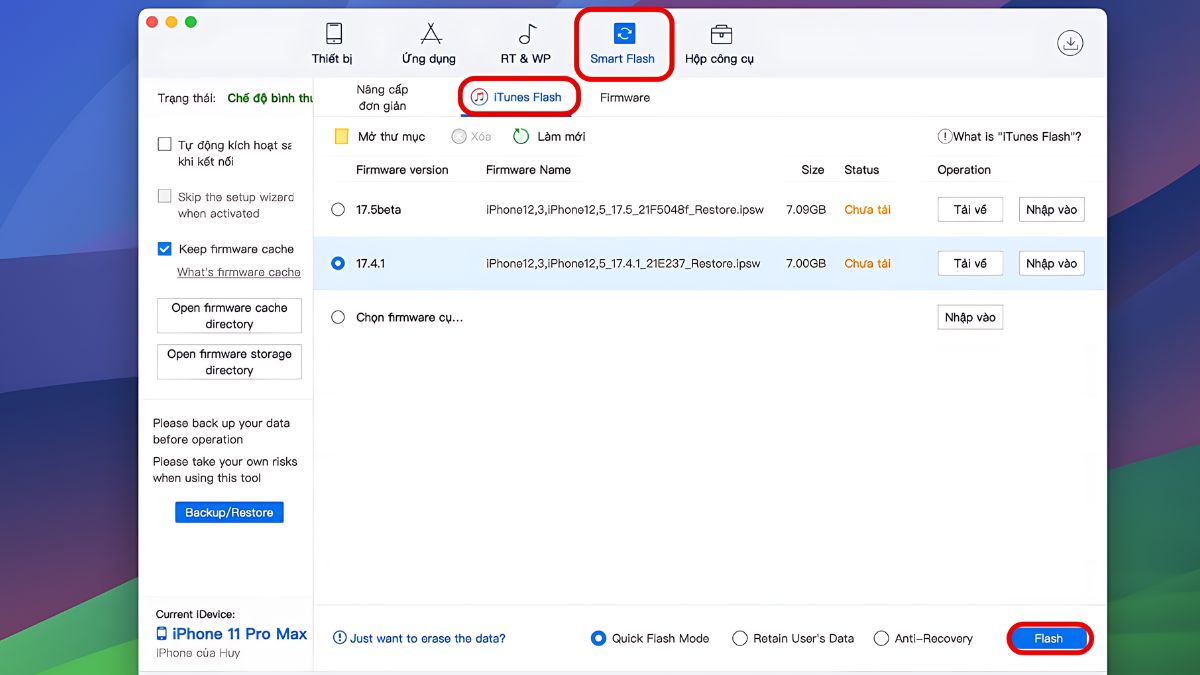This screenshot has height=675, width=1200.
Task: Click the Firmware version column header
Action: (402, 170)
